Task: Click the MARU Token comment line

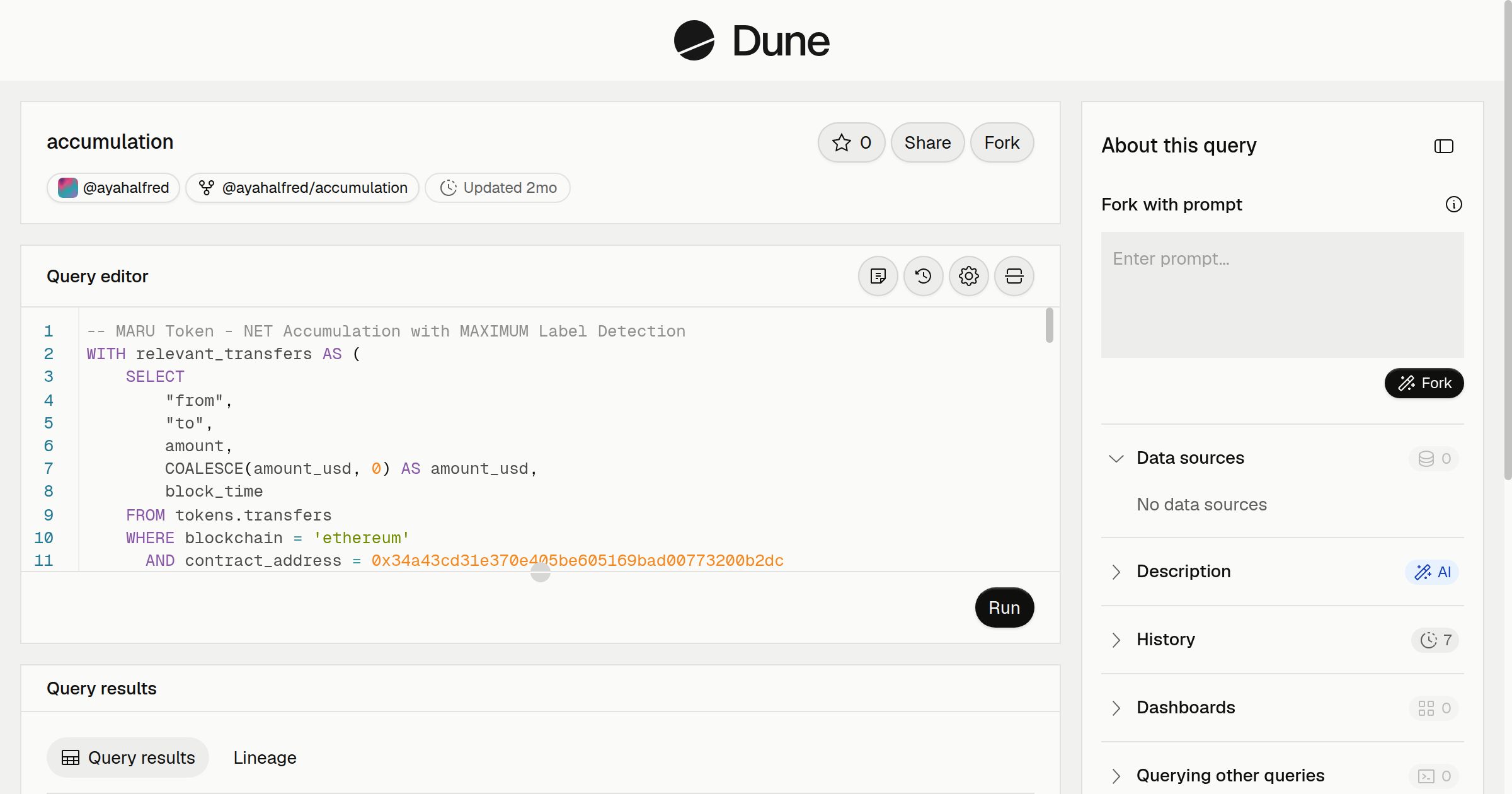Action: pyautogui.click(x=386, y=331)
